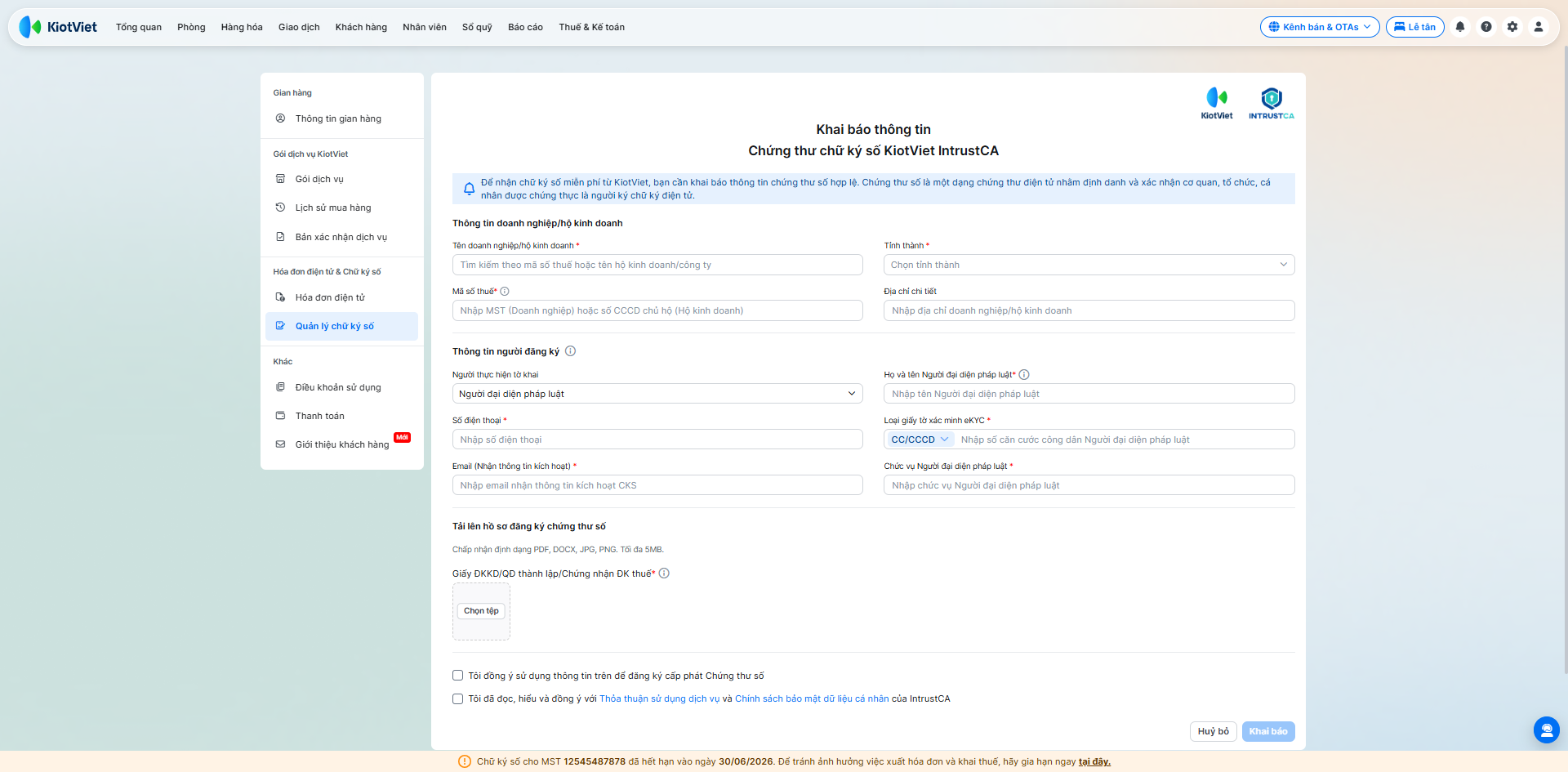The height and width of the screenshot is (772, 1568).
Task: Click the Email kích hoạt input field
Action: coord(657,485)
